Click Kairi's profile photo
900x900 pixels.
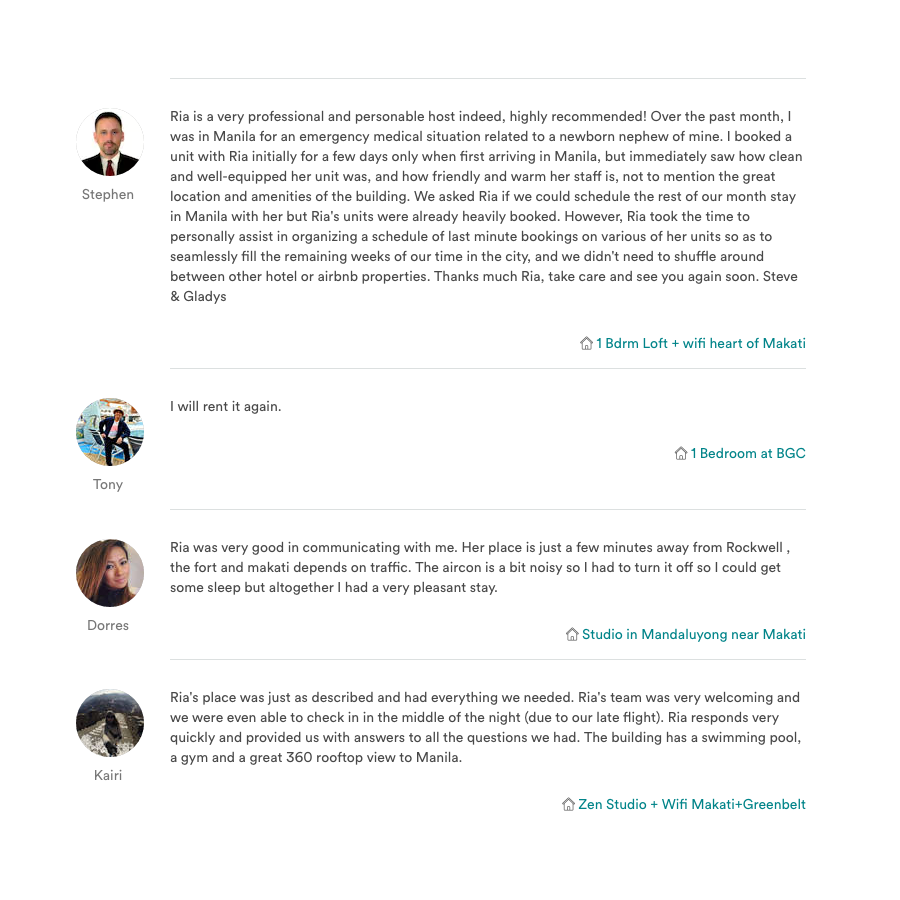(x=110, y=723)
